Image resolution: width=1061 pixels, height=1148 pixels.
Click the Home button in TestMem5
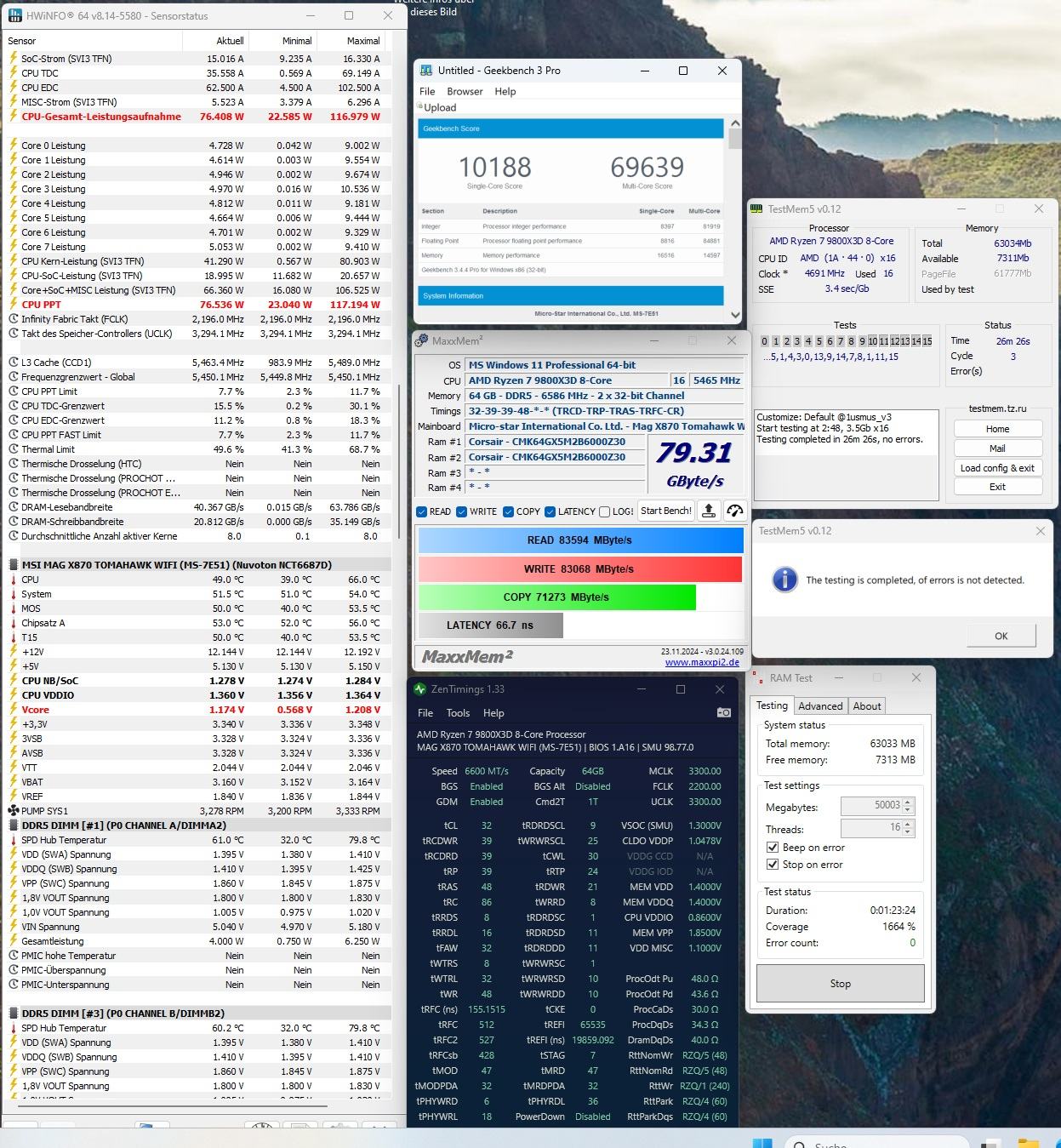pos(998,429)
